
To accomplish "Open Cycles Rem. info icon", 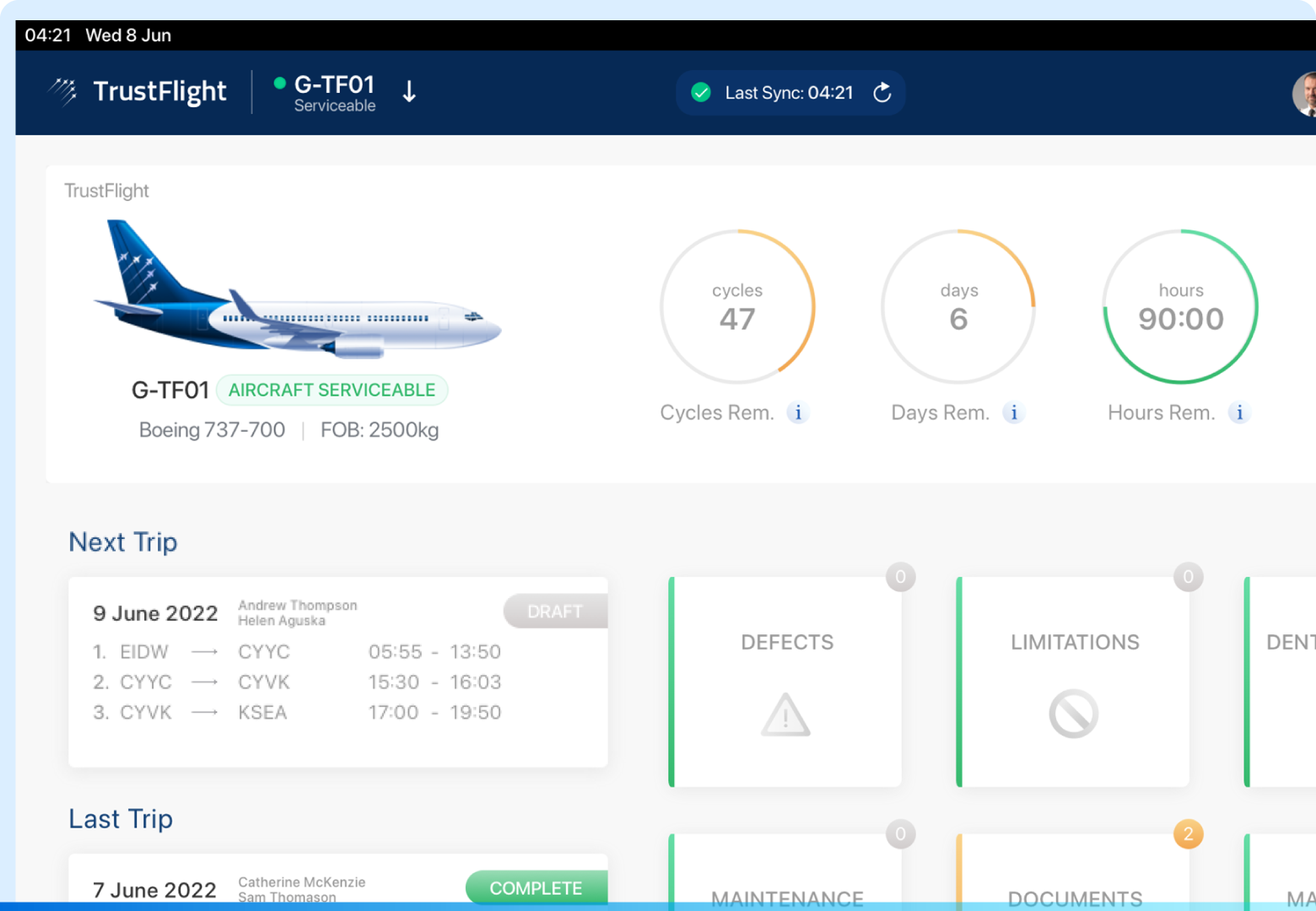I will point(797,412).
